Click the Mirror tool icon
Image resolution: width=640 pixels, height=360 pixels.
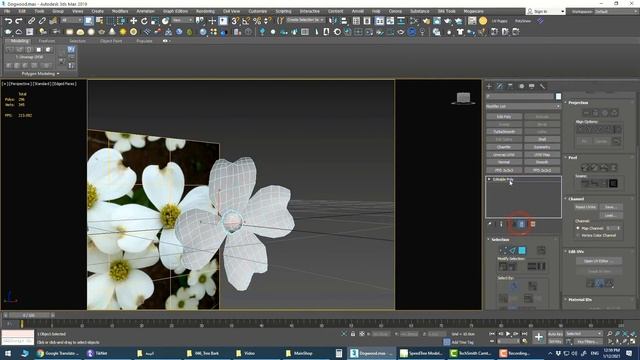pos(333,20)
